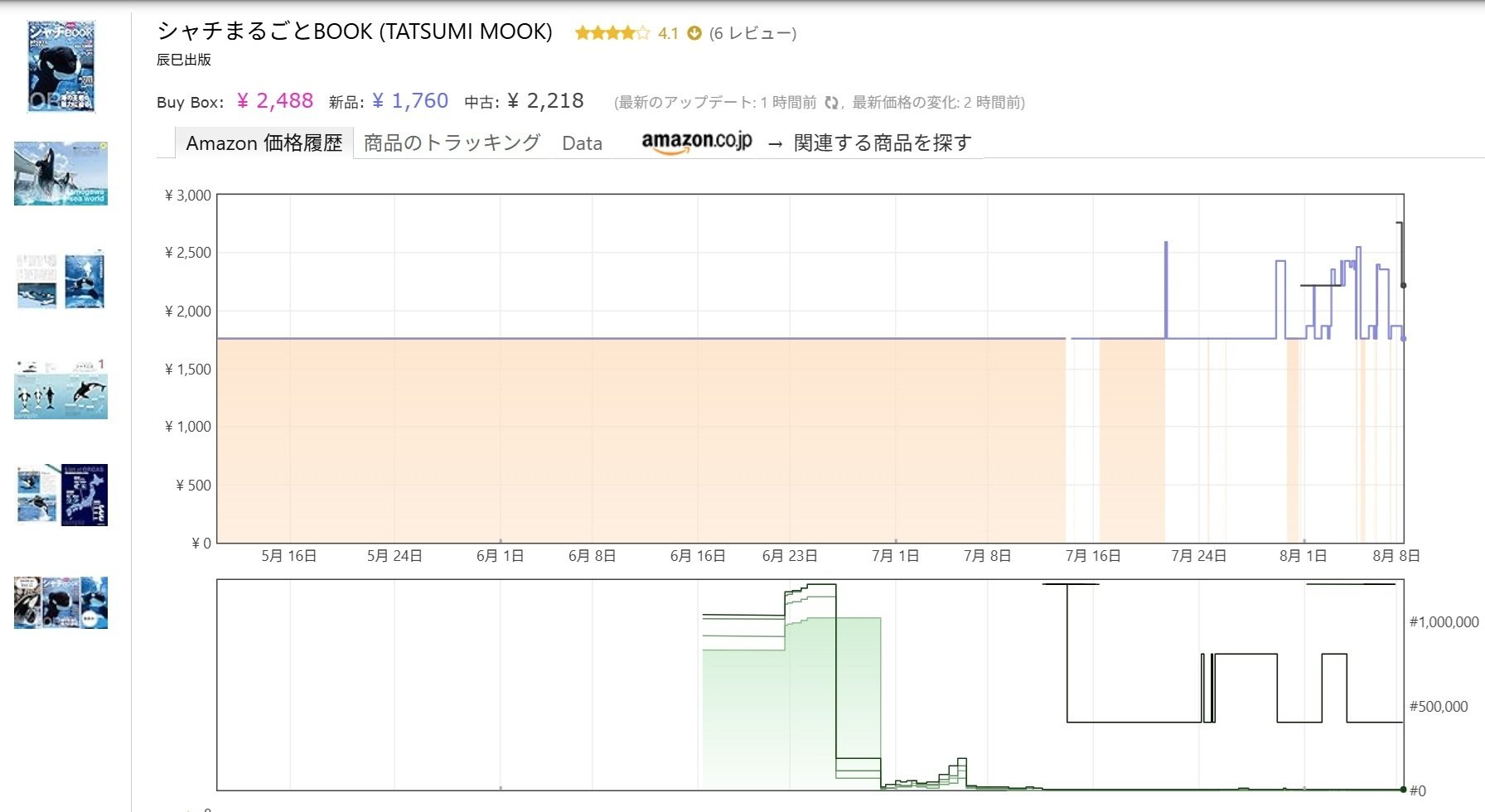Click the #500,000 rank axis label

tap(1439, 707)
